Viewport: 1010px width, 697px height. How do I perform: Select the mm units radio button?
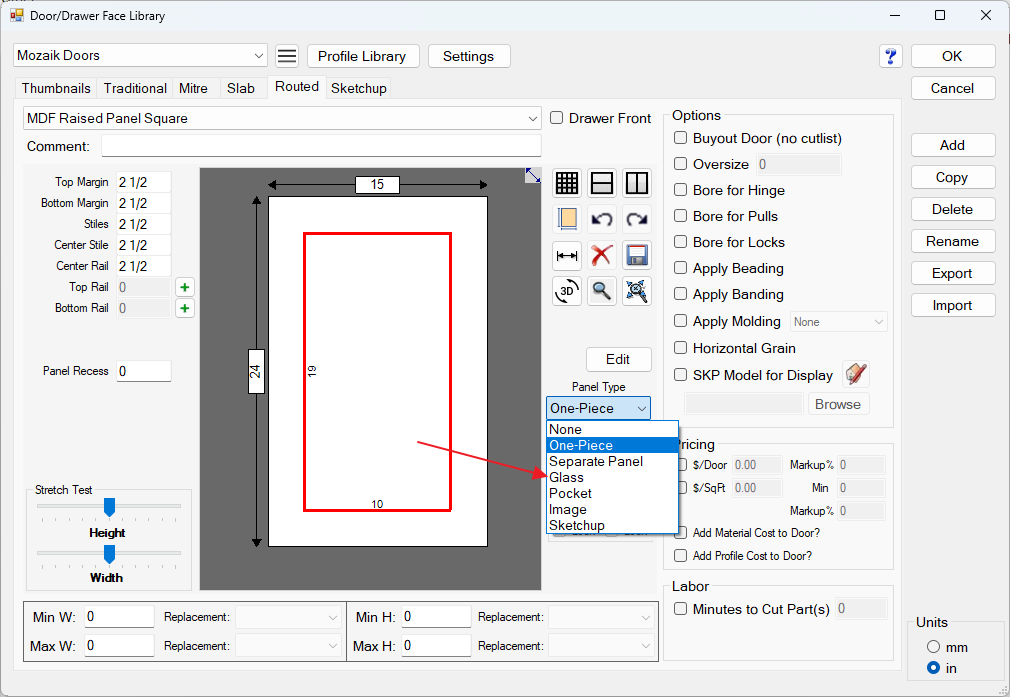[x=934, y=647]
